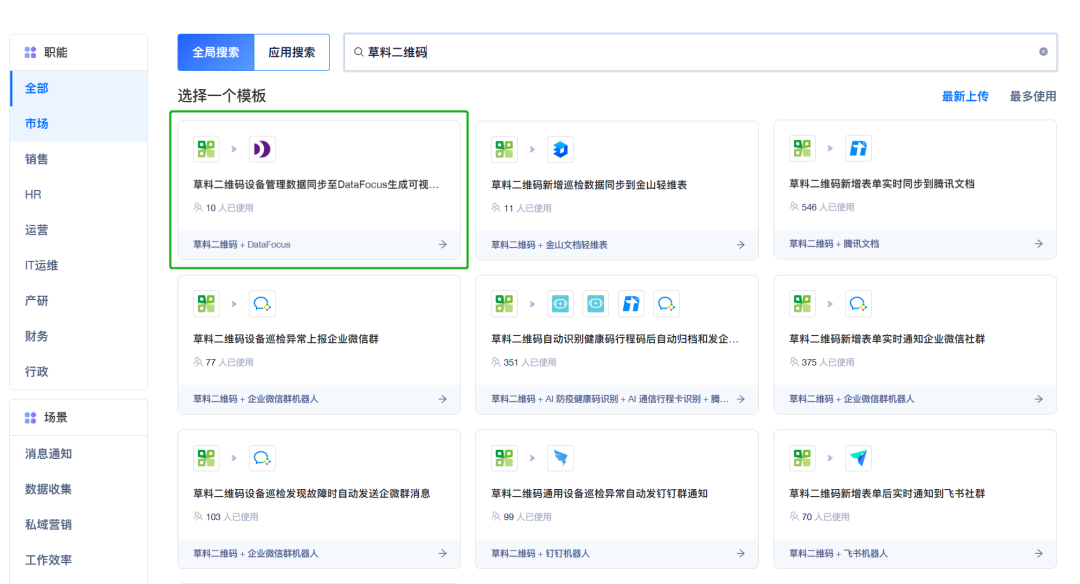The height and width of the screenshot is (584, 1080).
Task: Click 场景 section header icon
Action: (x=30, y=417)
